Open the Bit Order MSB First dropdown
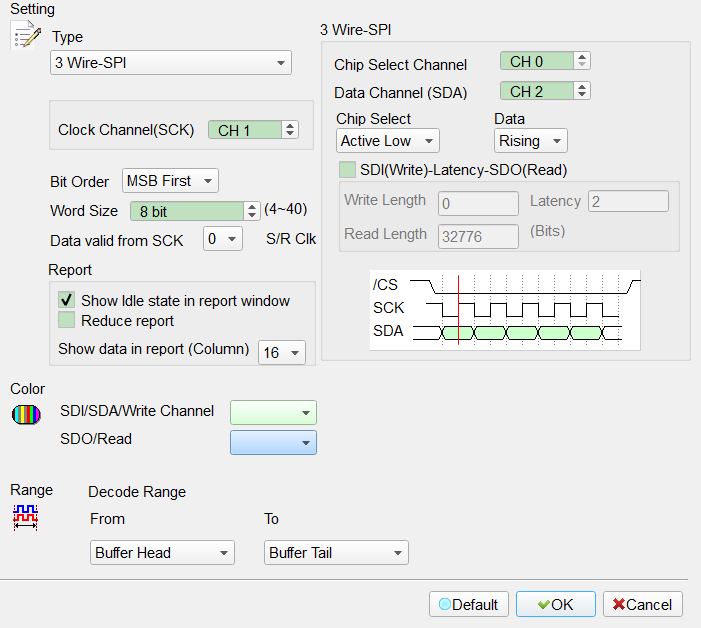This screenshot has height=628, width=701. tap(170, 181)
